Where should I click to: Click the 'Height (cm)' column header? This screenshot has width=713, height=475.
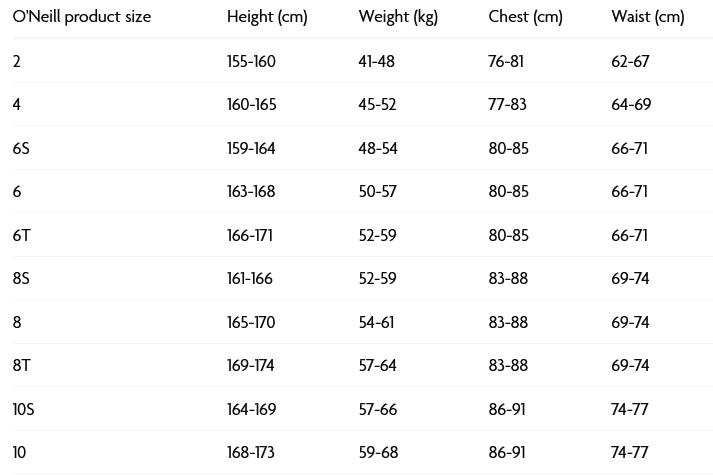[x=267, y=17]
